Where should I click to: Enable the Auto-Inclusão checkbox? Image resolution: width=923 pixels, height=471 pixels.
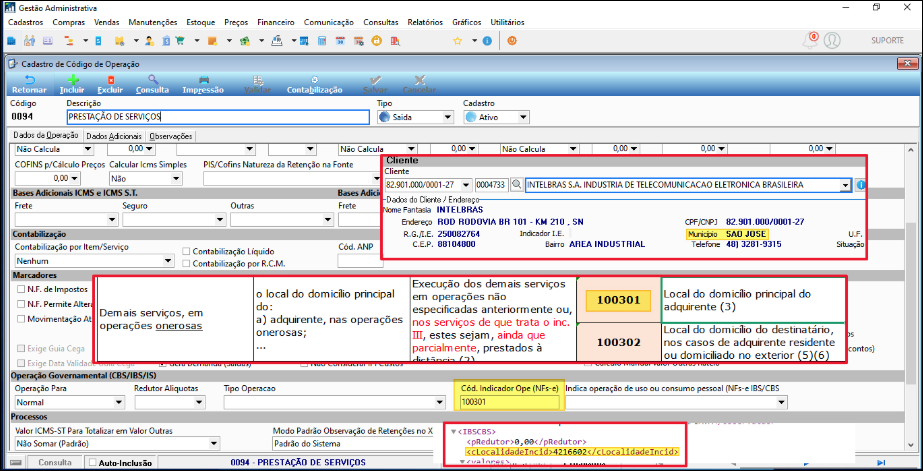pos(92,463)
